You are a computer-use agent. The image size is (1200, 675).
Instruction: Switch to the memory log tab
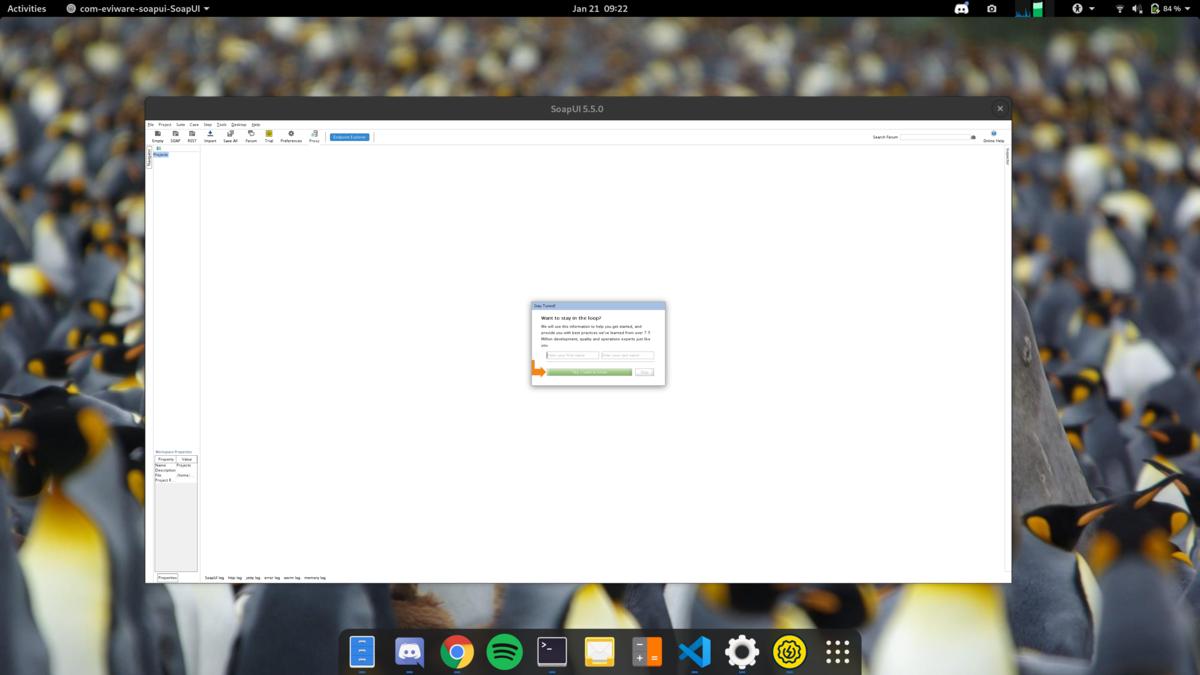[315, 577]
